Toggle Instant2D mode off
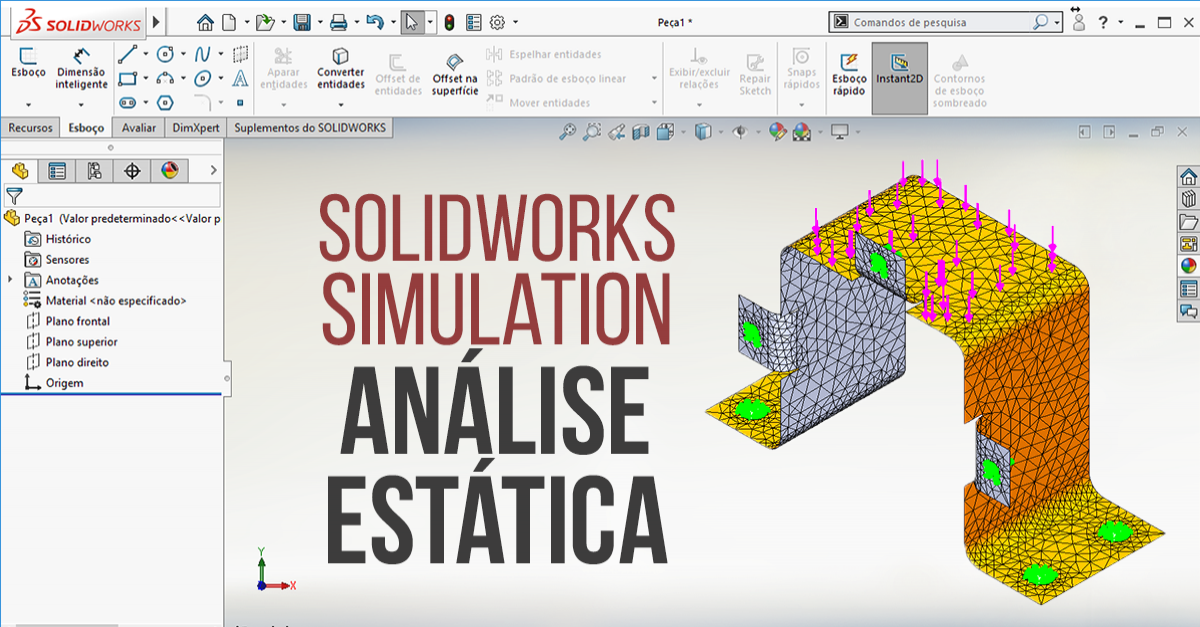The image size is (1200, 627). click(898, 70)
